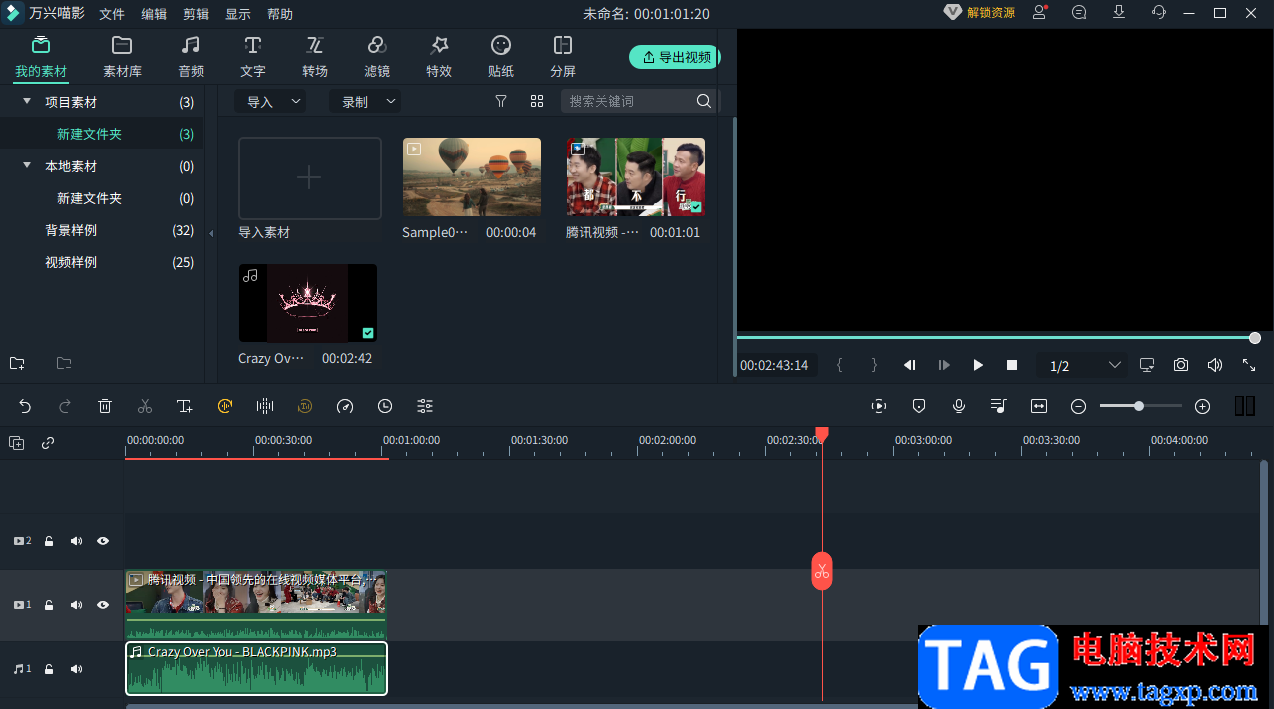Click the filter funnel icon
The image size is (1274, 709).
tap(501, 101)
